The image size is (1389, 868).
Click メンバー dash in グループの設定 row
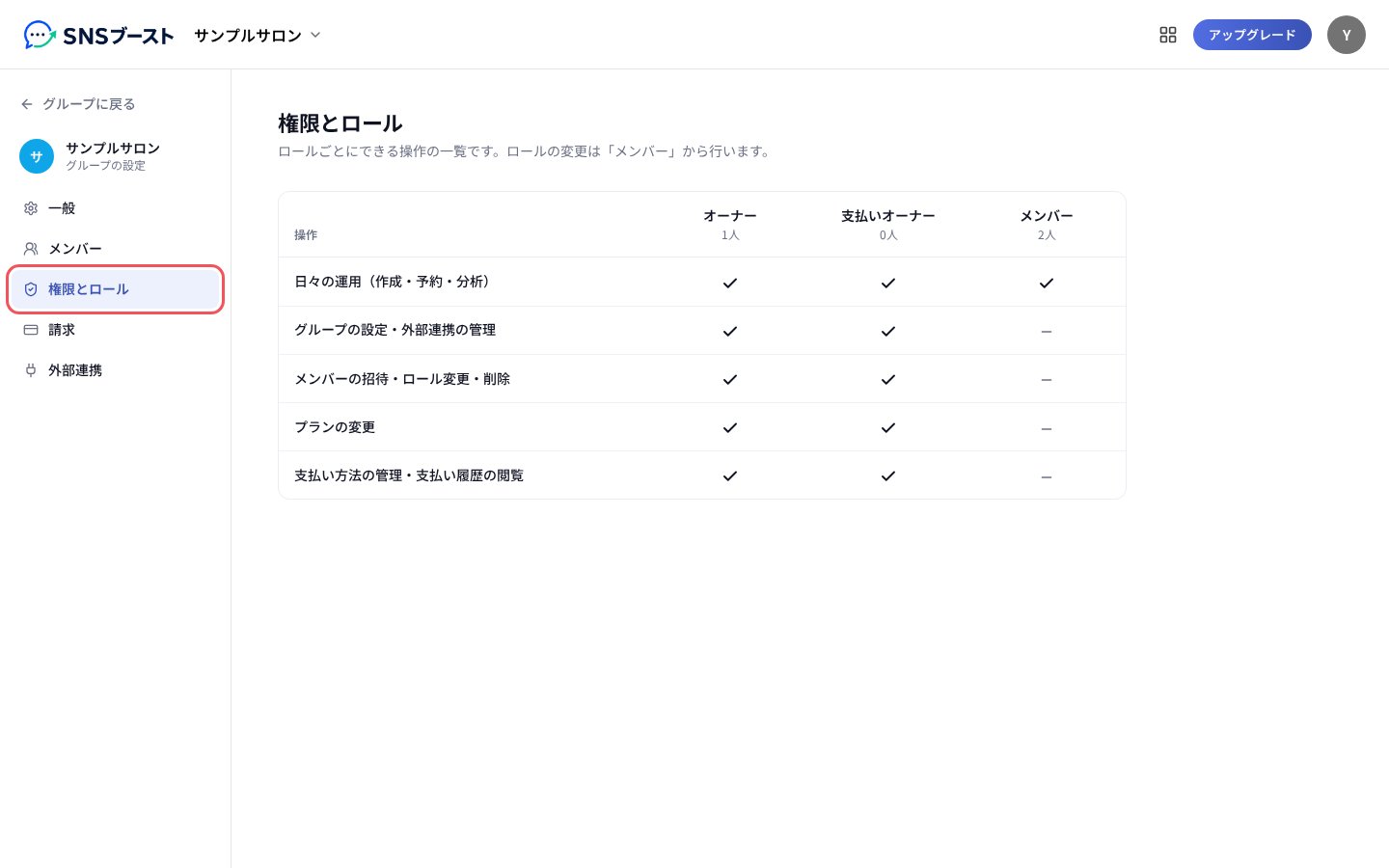[x=1047, y=332]
